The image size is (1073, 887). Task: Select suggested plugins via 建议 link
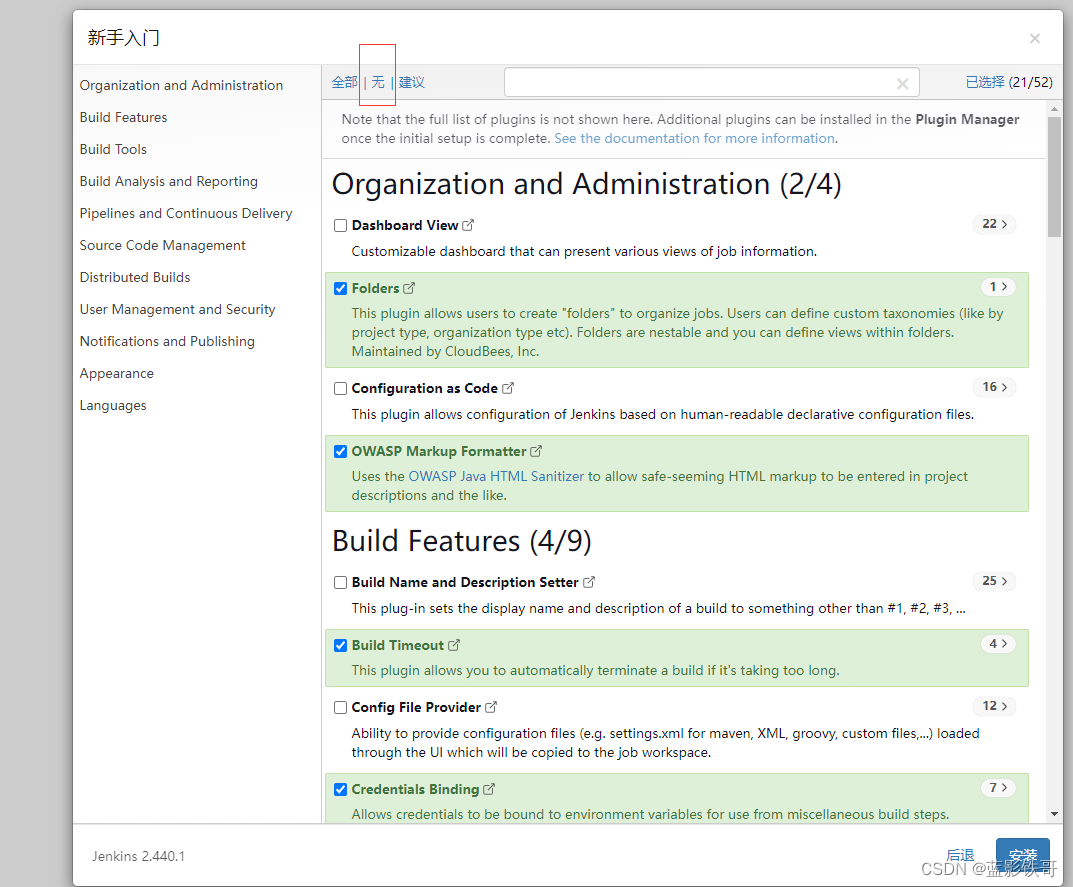point(411,83)
